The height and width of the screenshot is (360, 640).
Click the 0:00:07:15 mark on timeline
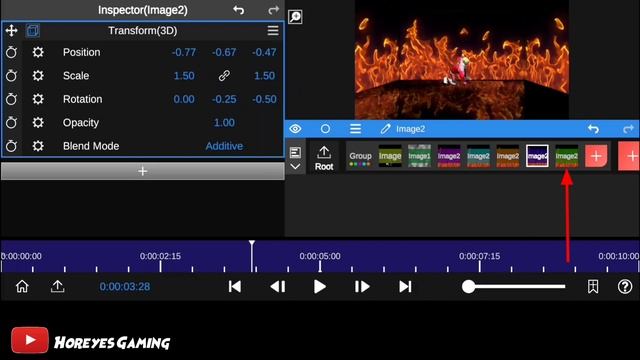pos(480,256)
